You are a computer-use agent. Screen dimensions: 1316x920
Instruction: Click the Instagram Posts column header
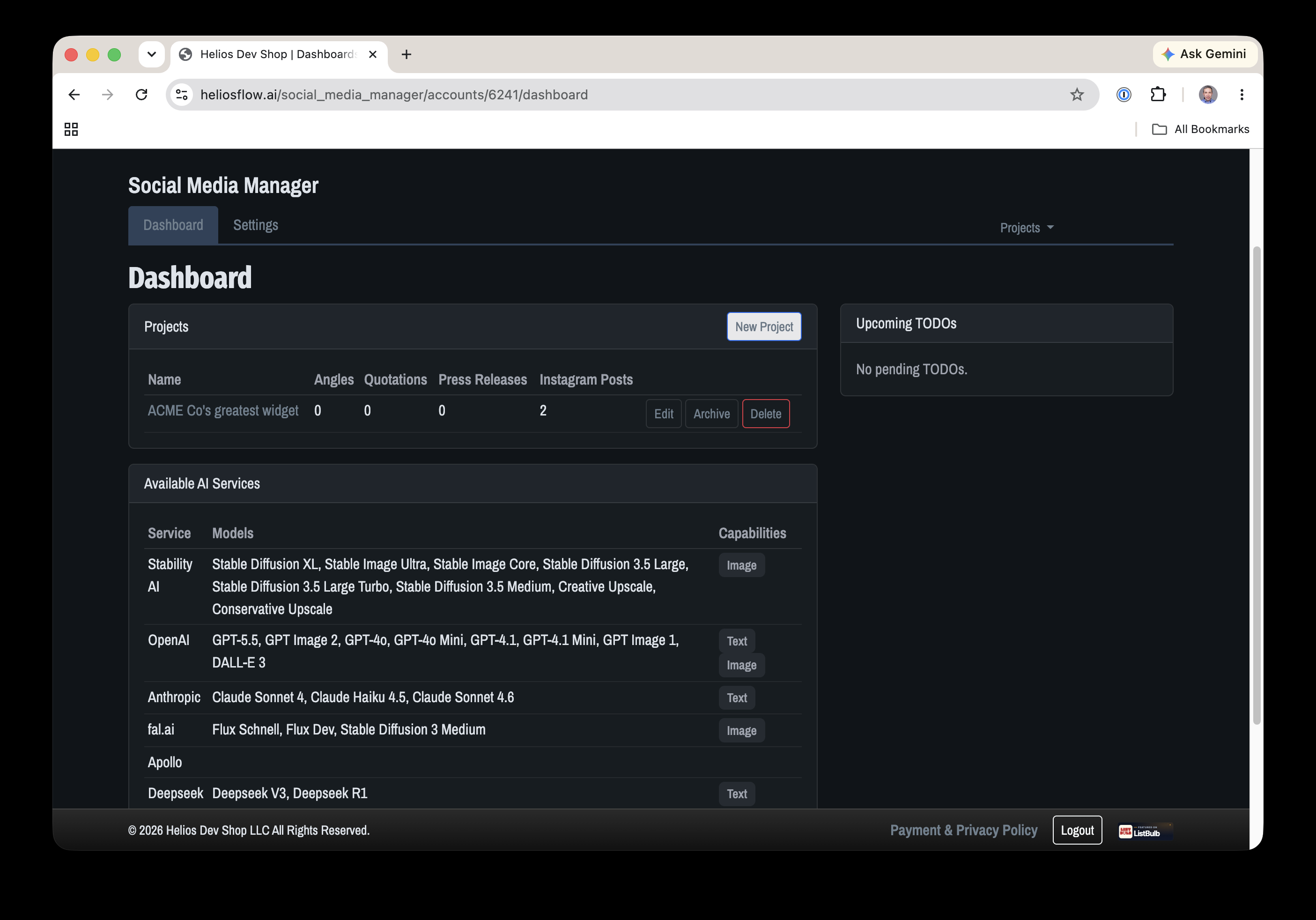(586, 379)
